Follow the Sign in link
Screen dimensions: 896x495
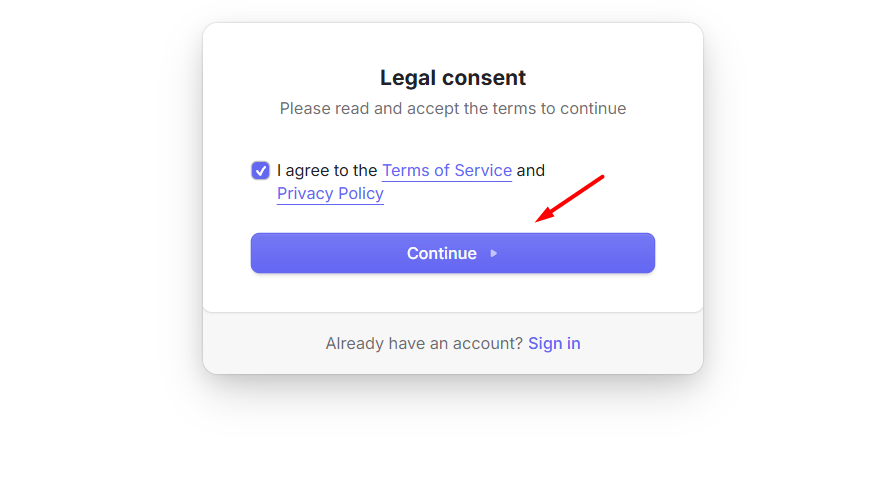[554, 343]
